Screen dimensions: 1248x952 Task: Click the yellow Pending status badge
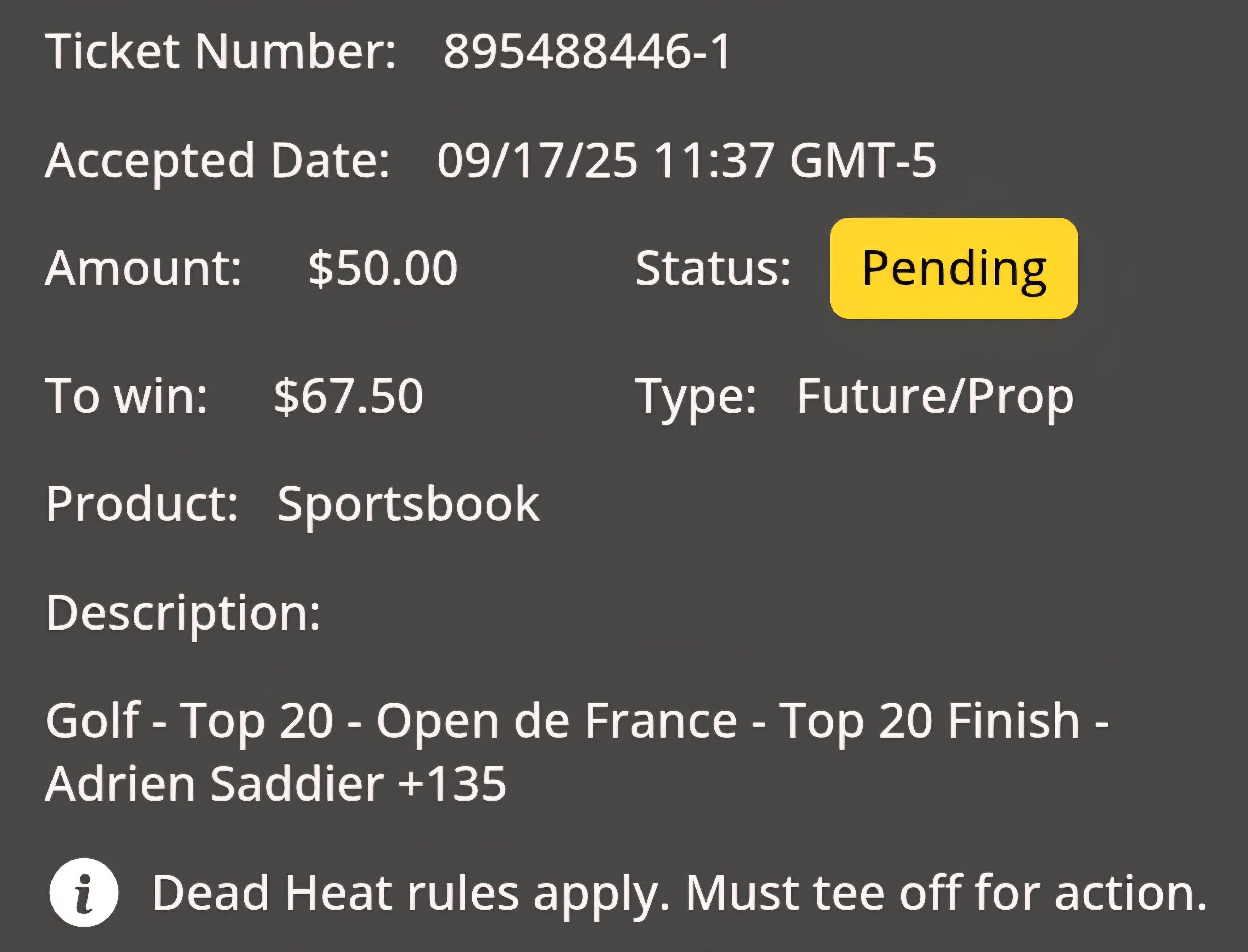point(954,268)
